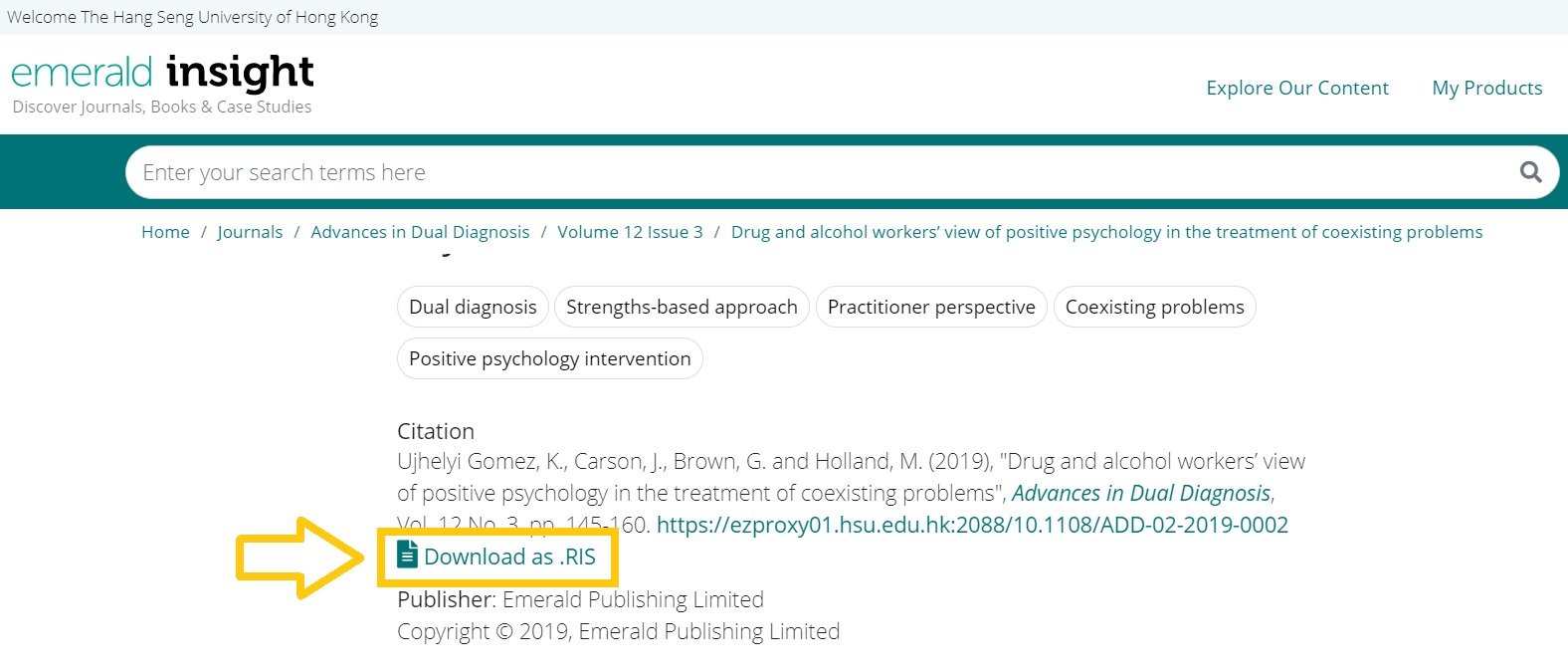Select the Practitioner perspective keyword tag

pyautogui.click(x=930, y=307)
